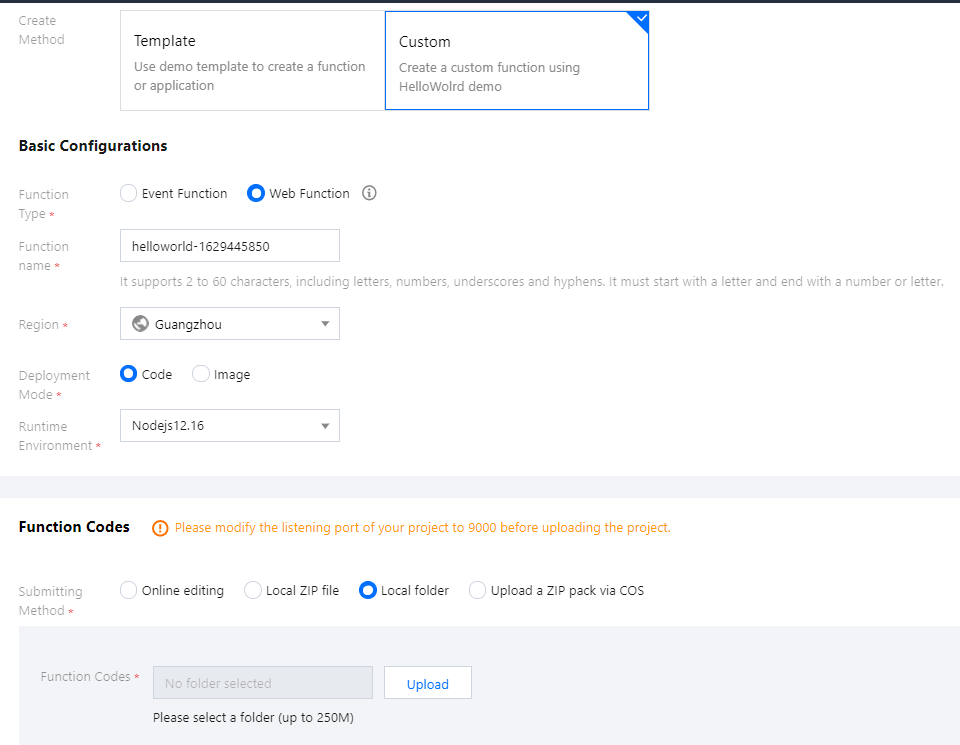Expand the Runtime Environment dropdown arrow
Screen dimensions: 960x745
coord(325,426)
